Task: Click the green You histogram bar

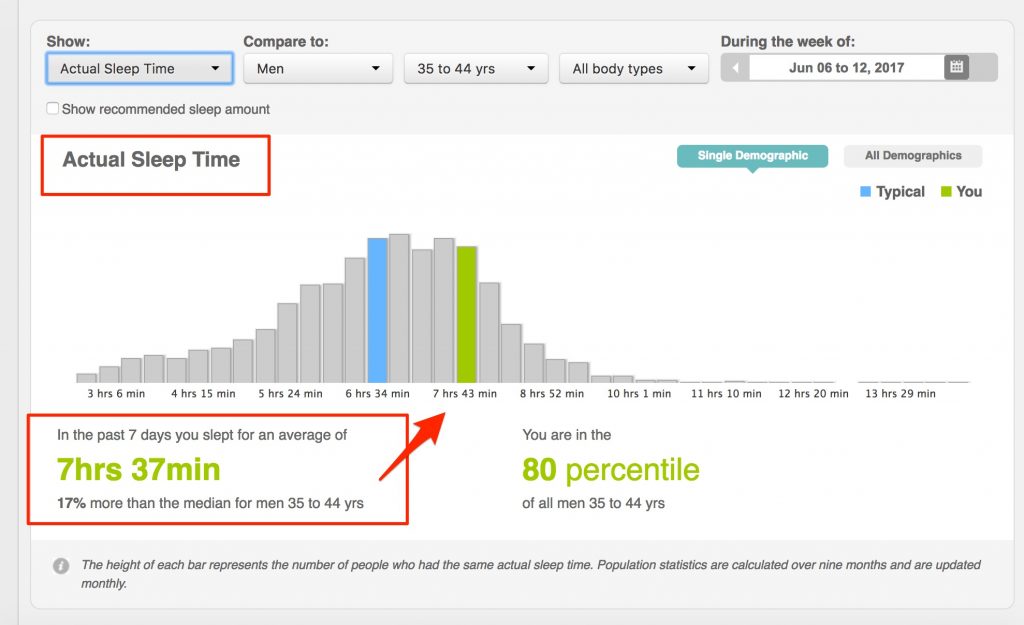Action: (466, 314)
